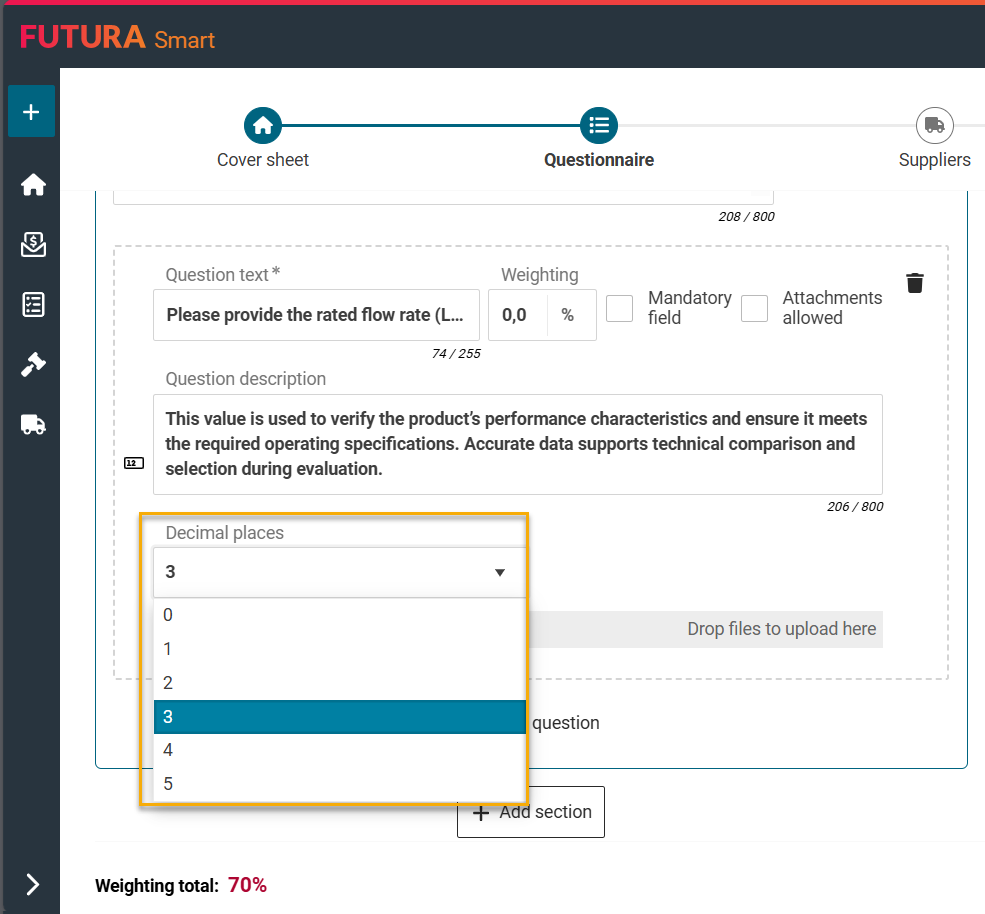Click the Add section button

coord(531,812)
